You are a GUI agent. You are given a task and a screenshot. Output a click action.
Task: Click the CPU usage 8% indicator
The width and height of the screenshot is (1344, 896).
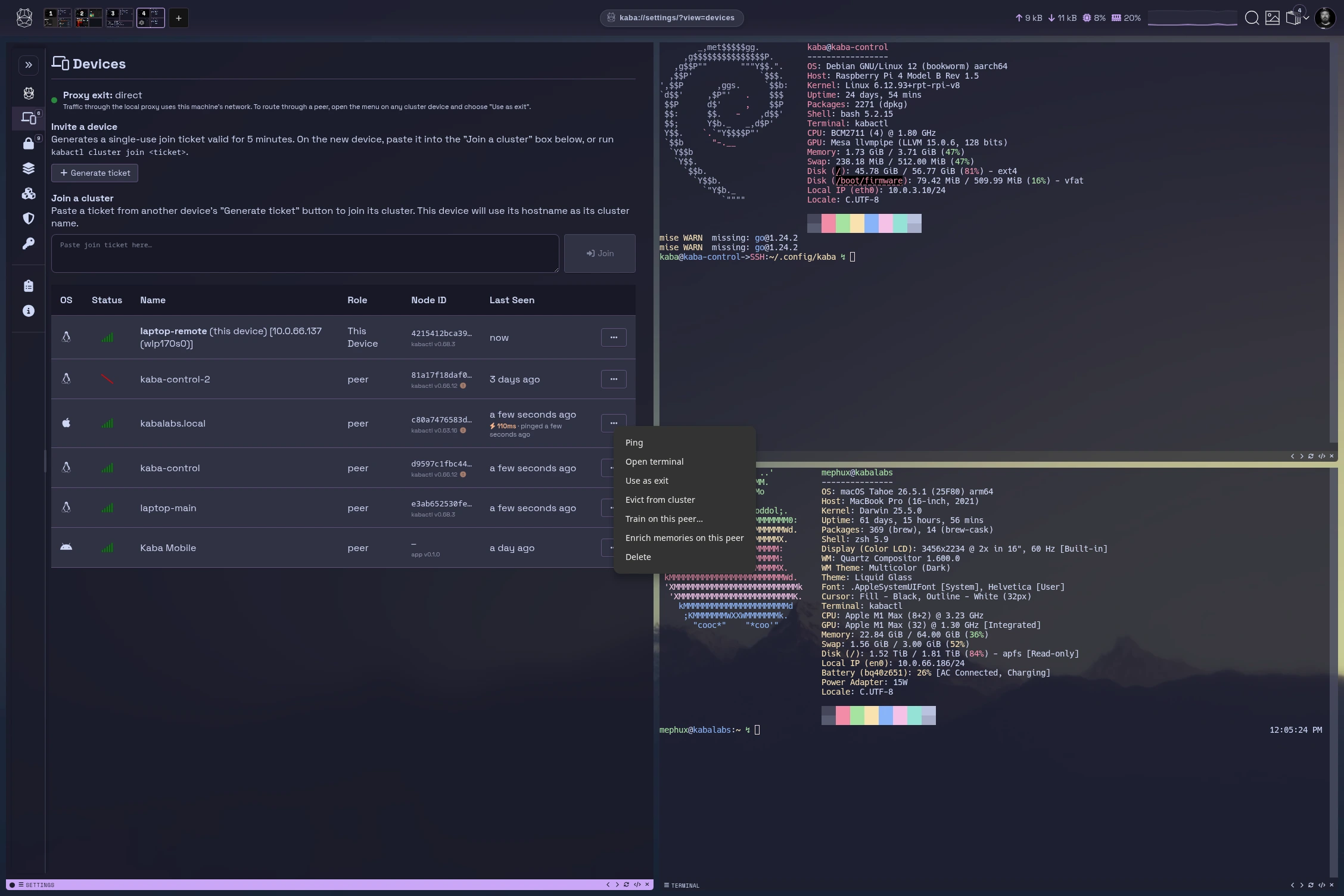coord(1094,18)
